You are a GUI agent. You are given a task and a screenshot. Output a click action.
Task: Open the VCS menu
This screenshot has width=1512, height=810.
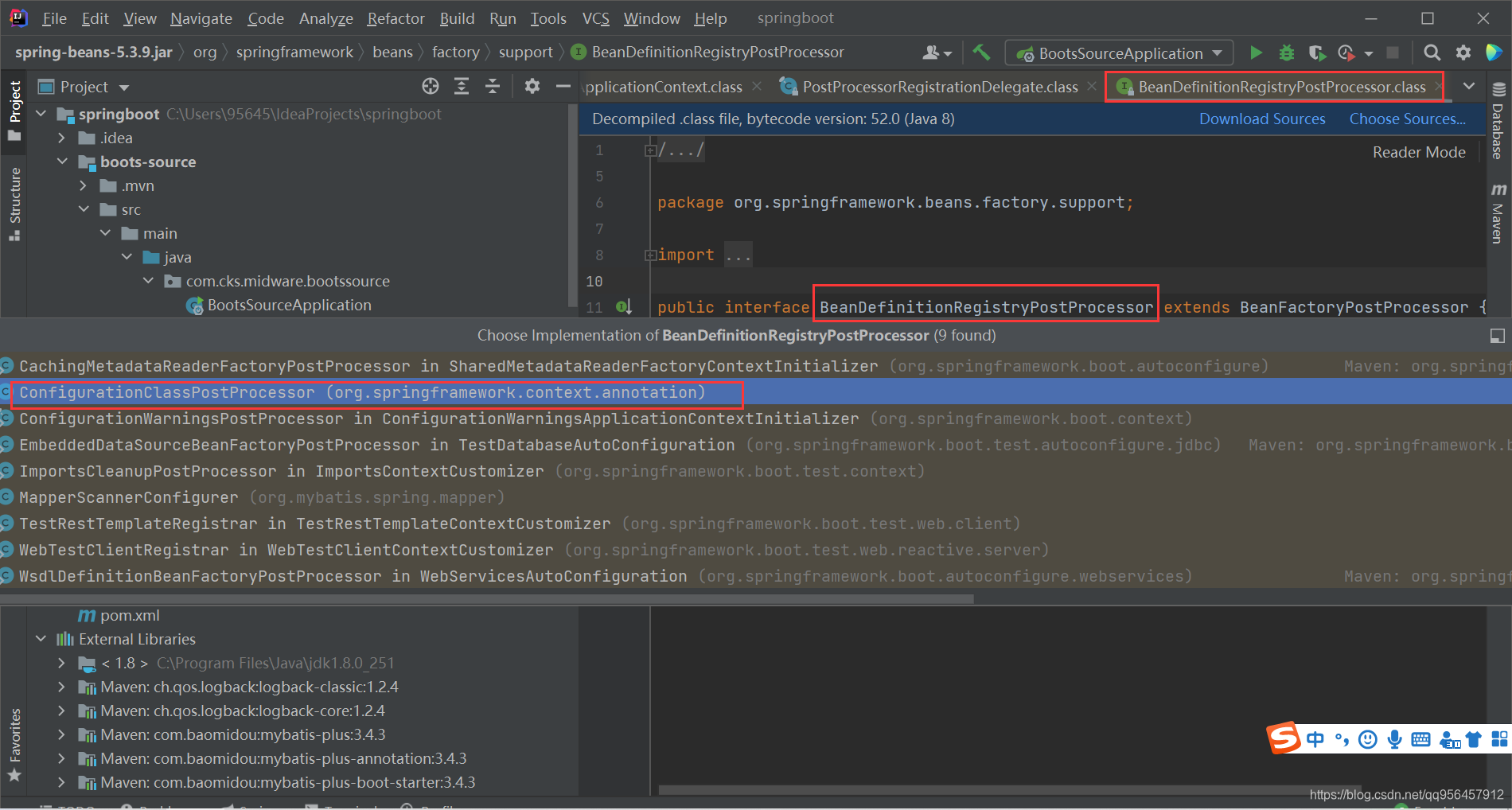tap(595, 18)
